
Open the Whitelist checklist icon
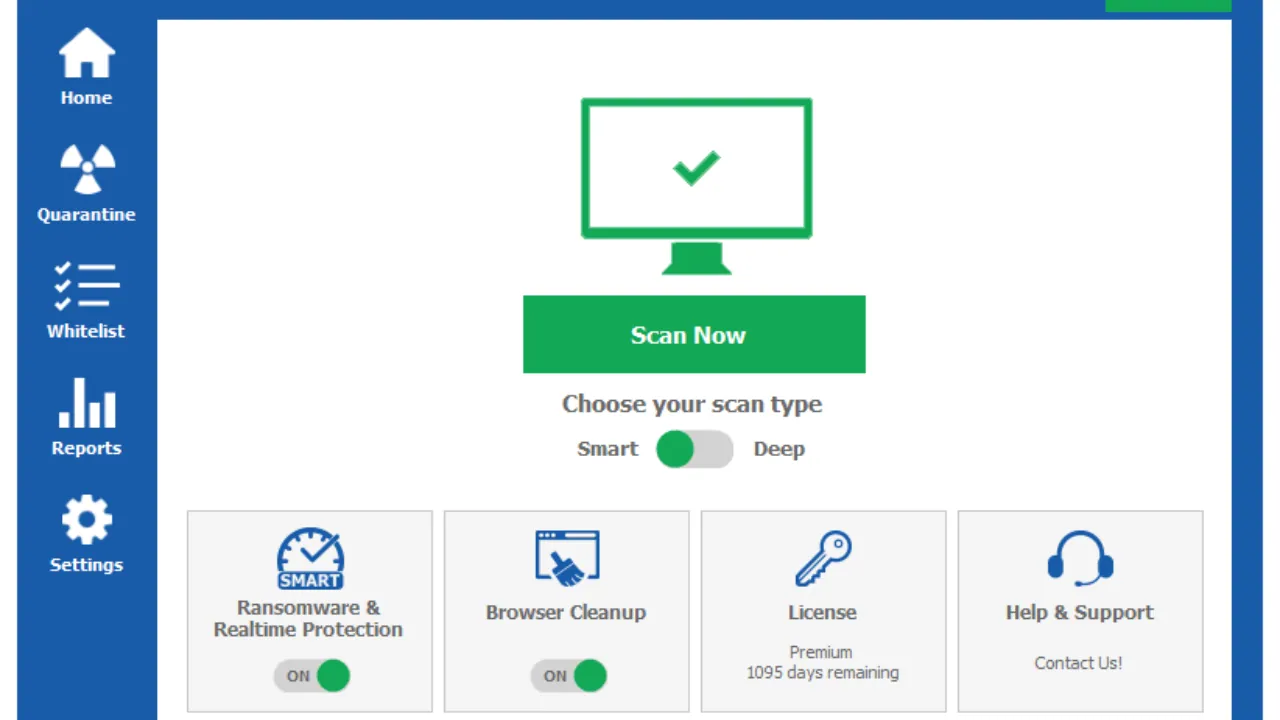tap(86, 286)
